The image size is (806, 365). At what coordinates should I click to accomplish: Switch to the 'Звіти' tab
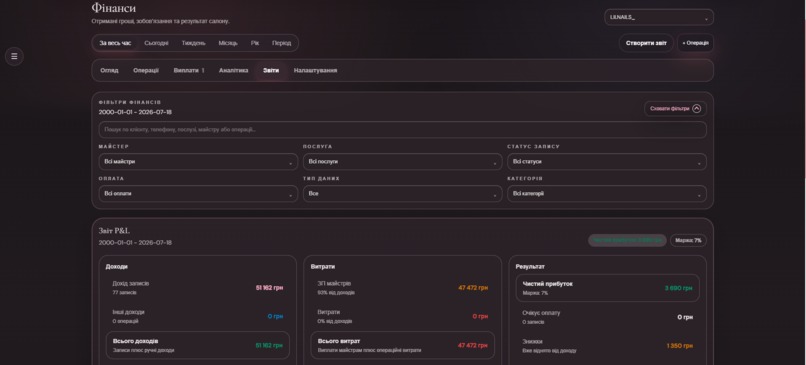271,70
